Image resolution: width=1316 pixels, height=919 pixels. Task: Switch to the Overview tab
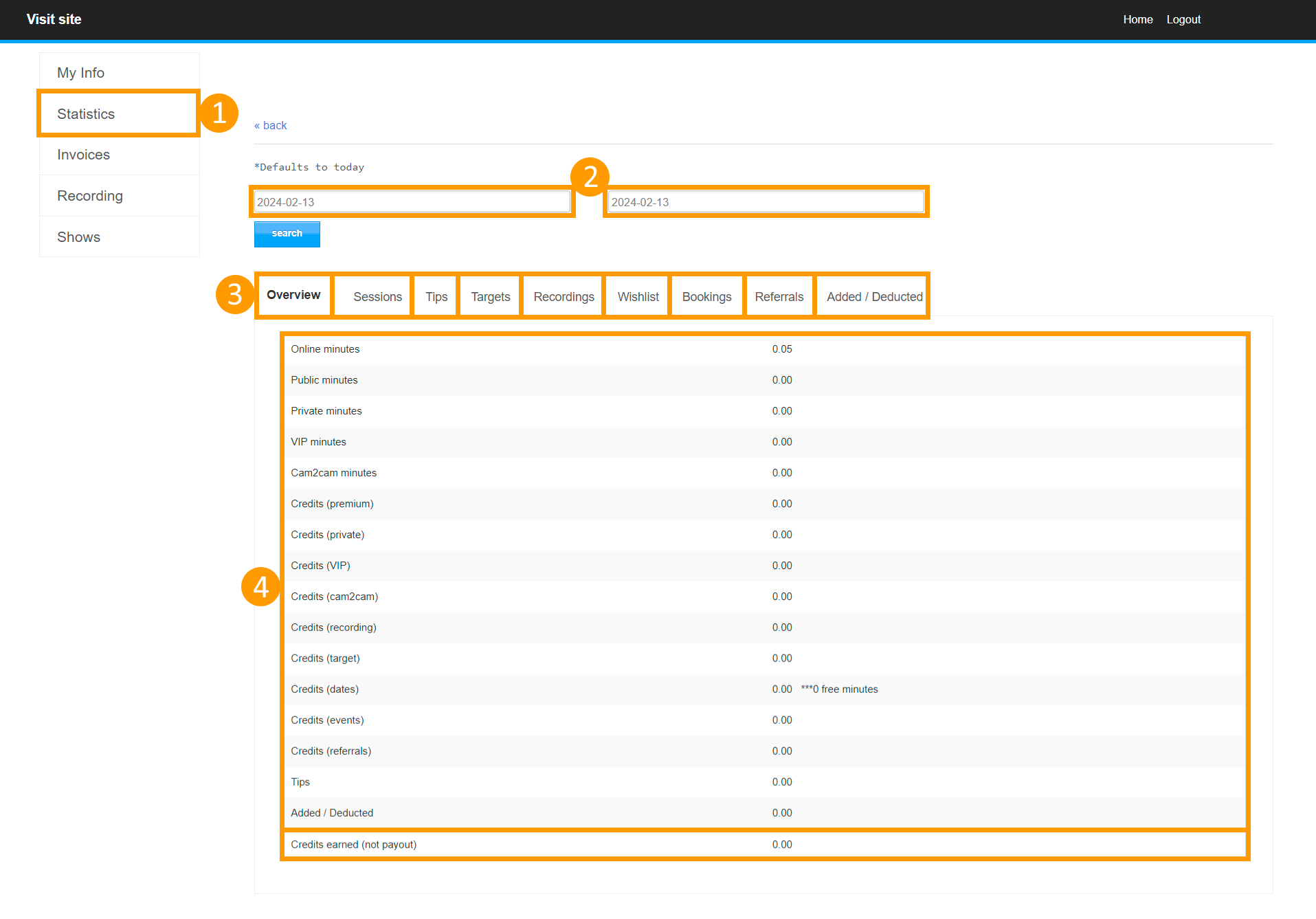click(x=293, y=296)
